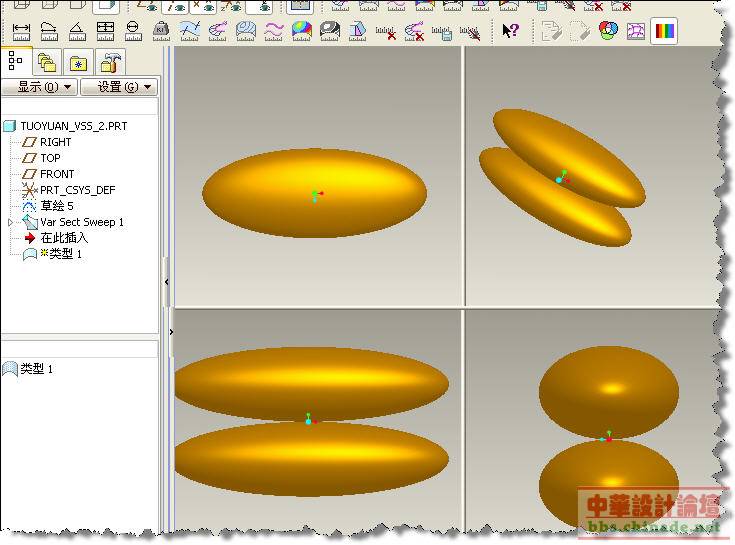Click the right arrow sash handle
Image resolution: width=735 pixels, height=545 pixels.
pyautogui.click(x=172, y=332)
